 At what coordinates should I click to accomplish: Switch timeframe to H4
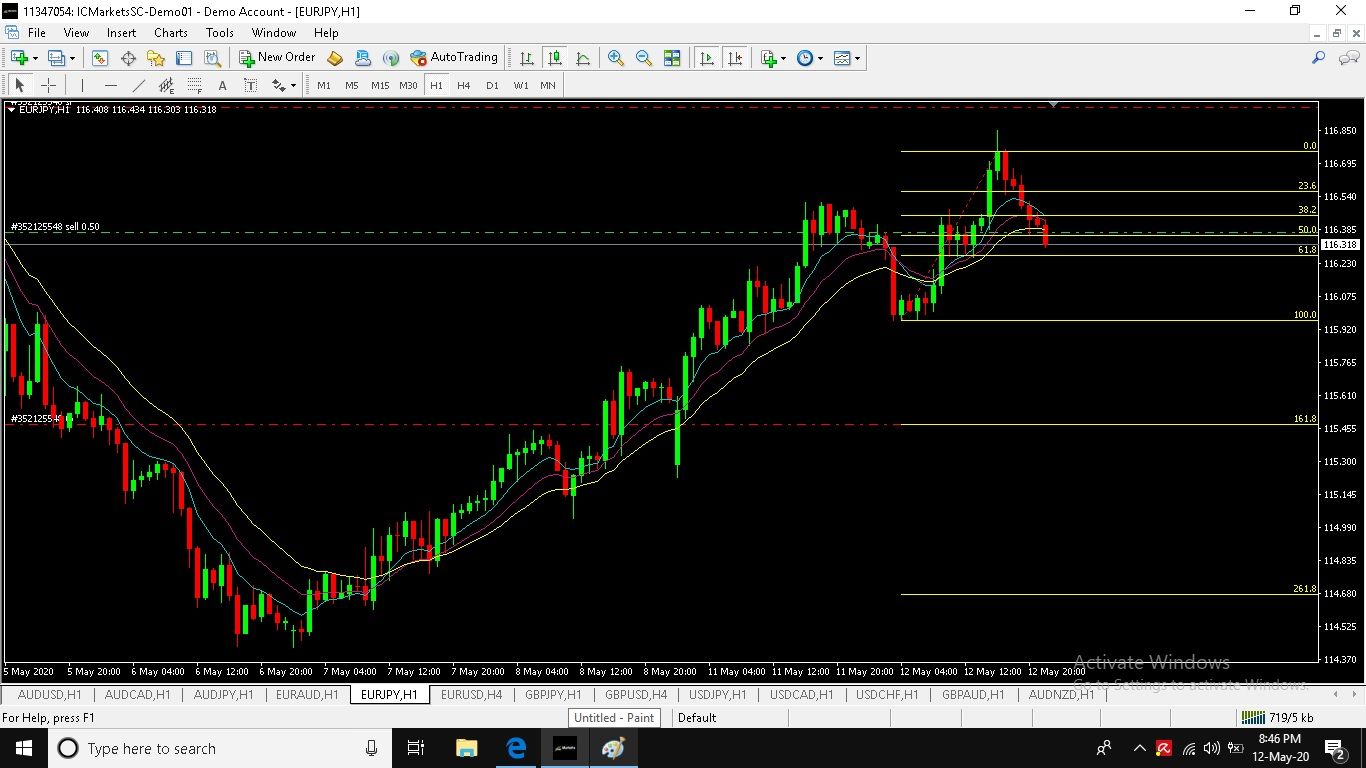click(x=464, y=85)
